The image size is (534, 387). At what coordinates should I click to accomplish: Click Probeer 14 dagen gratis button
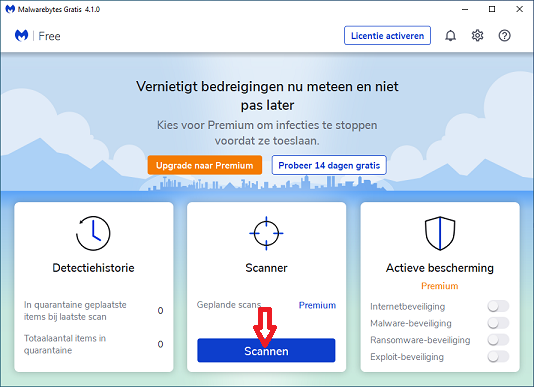329,165
